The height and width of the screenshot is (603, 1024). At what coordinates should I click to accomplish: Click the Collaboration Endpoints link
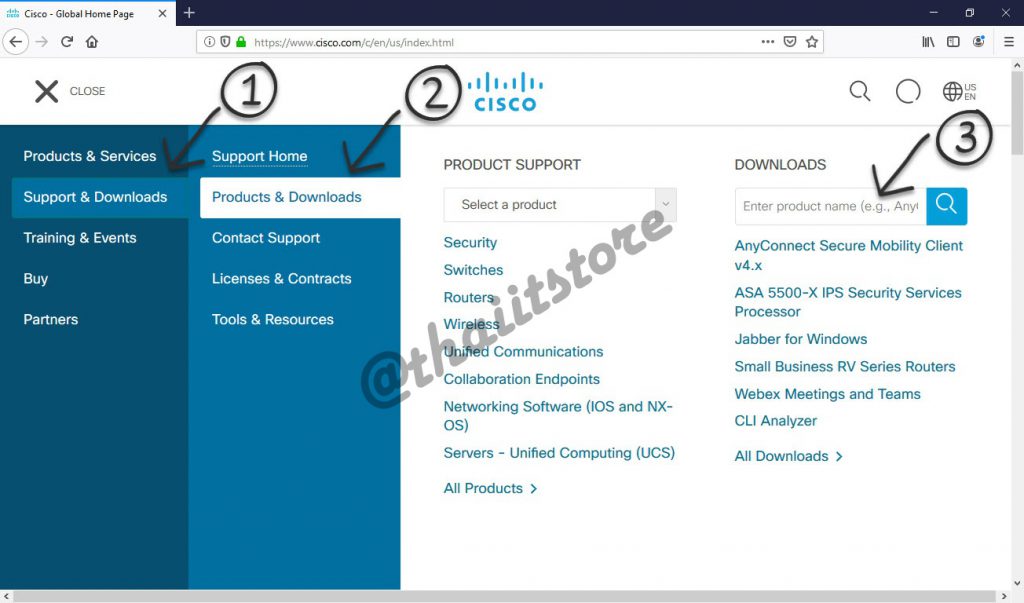coord(521,379)
